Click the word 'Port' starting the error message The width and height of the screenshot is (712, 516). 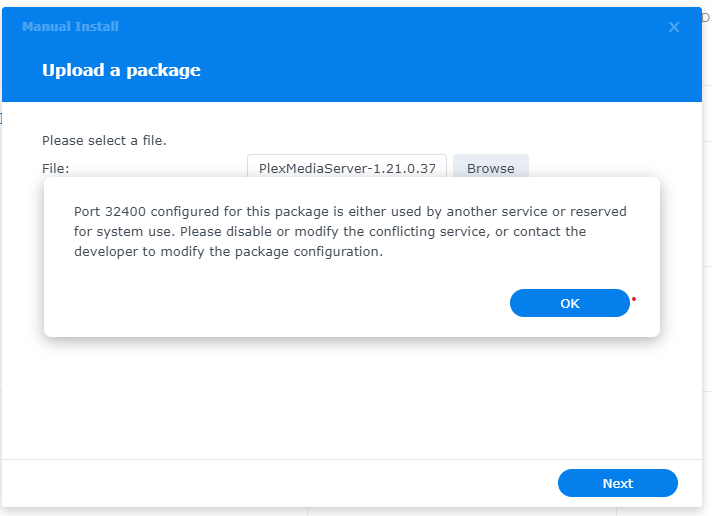[89, 211]
